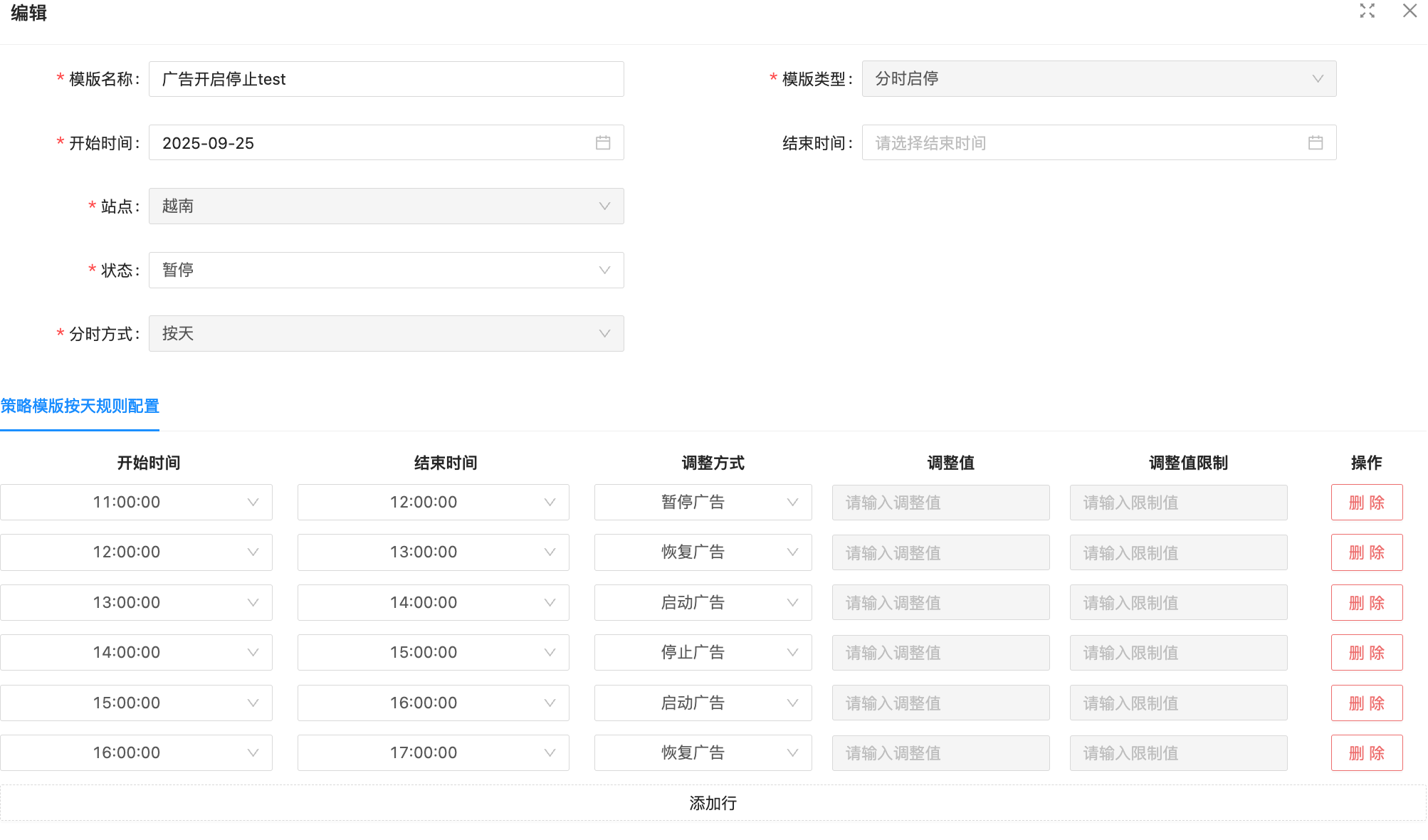Open the 状态 dropdown showing 暂停
This screenshot has width=1428, height=840.
(x=386, y=270)
